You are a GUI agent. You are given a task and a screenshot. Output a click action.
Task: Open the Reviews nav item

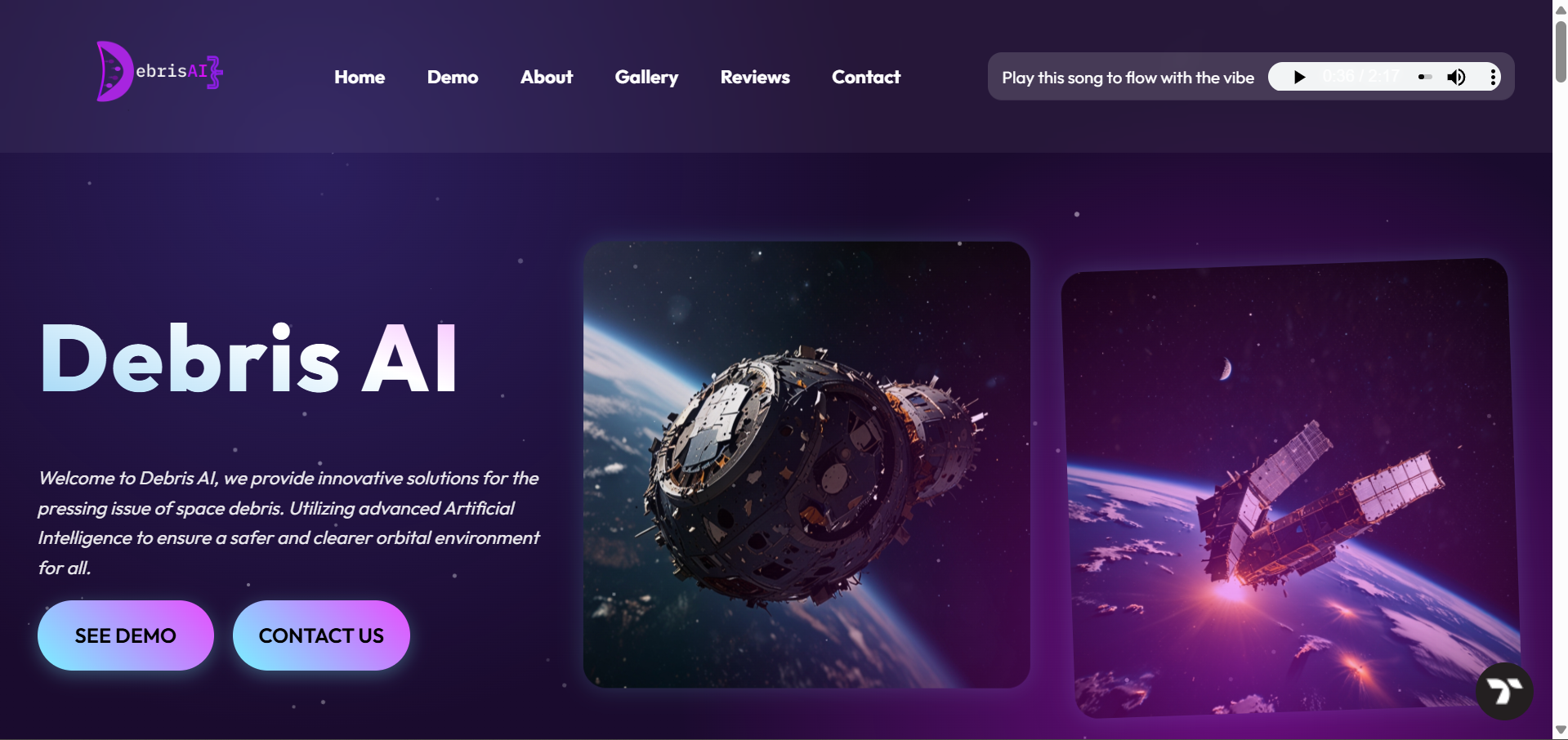pos(755,77)
